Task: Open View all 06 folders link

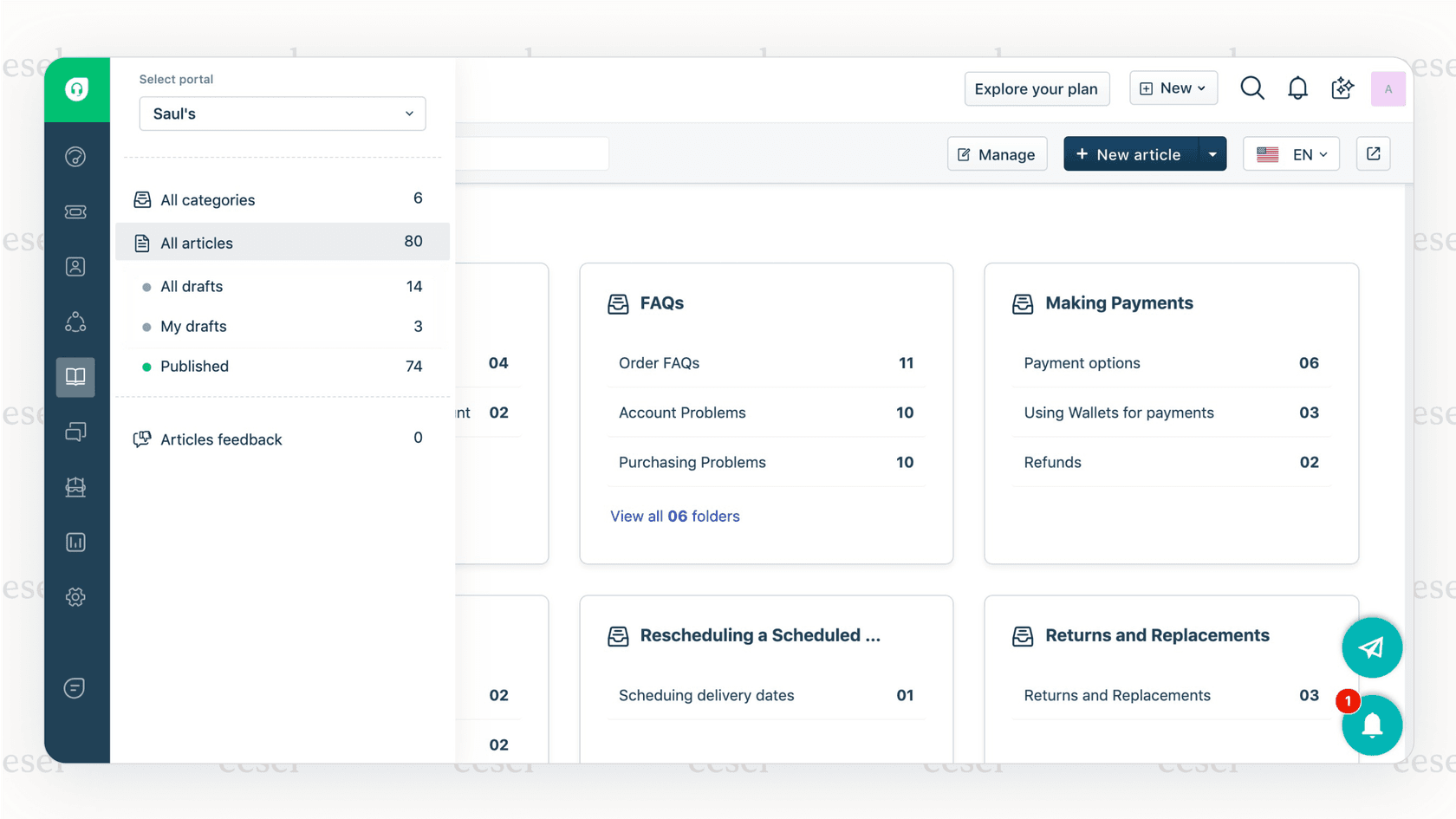Action: (674, 516)
